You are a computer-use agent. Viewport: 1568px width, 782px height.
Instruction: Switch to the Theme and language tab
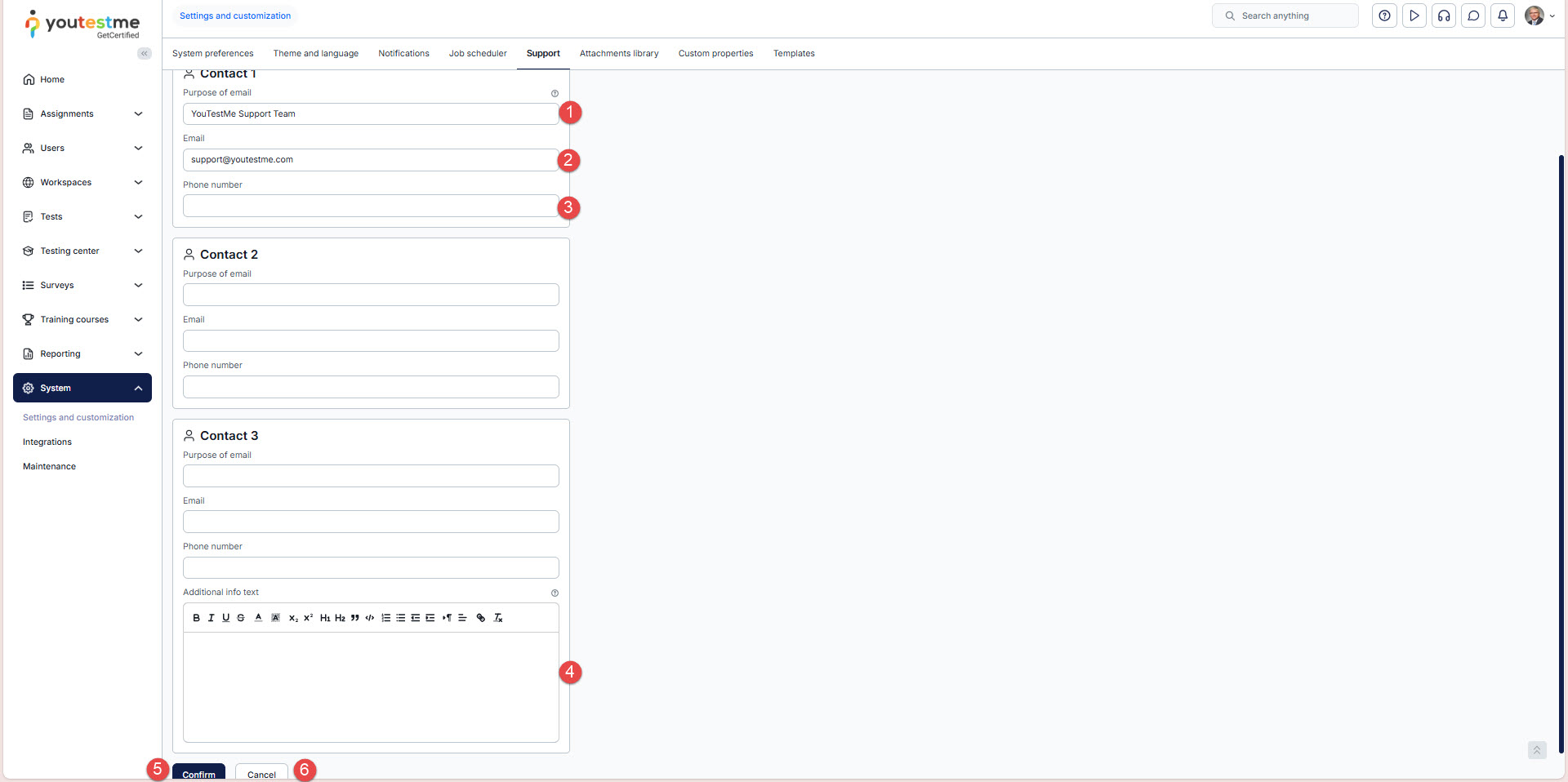316,54
